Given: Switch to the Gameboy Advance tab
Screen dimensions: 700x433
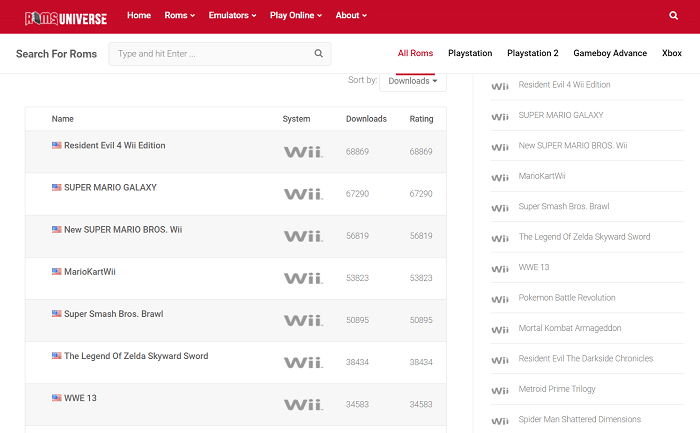Looking at the screenshot, I should click(610, 53).
